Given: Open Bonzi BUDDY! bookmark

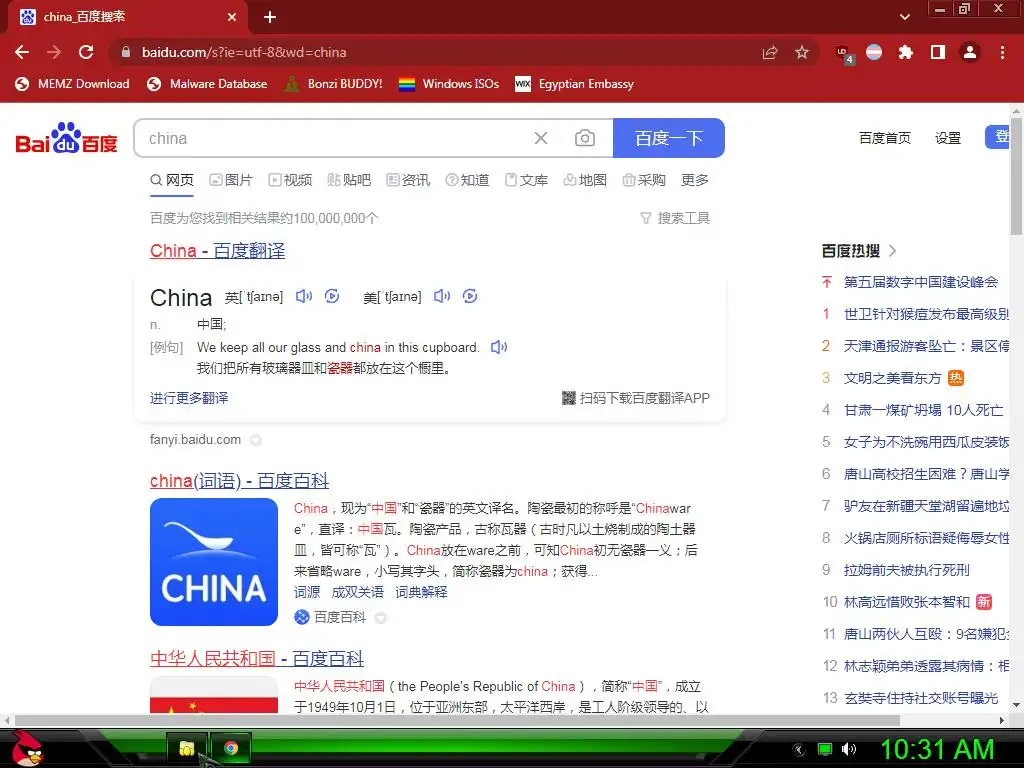Looking at the screenshot, I should [x=333, y=84].
